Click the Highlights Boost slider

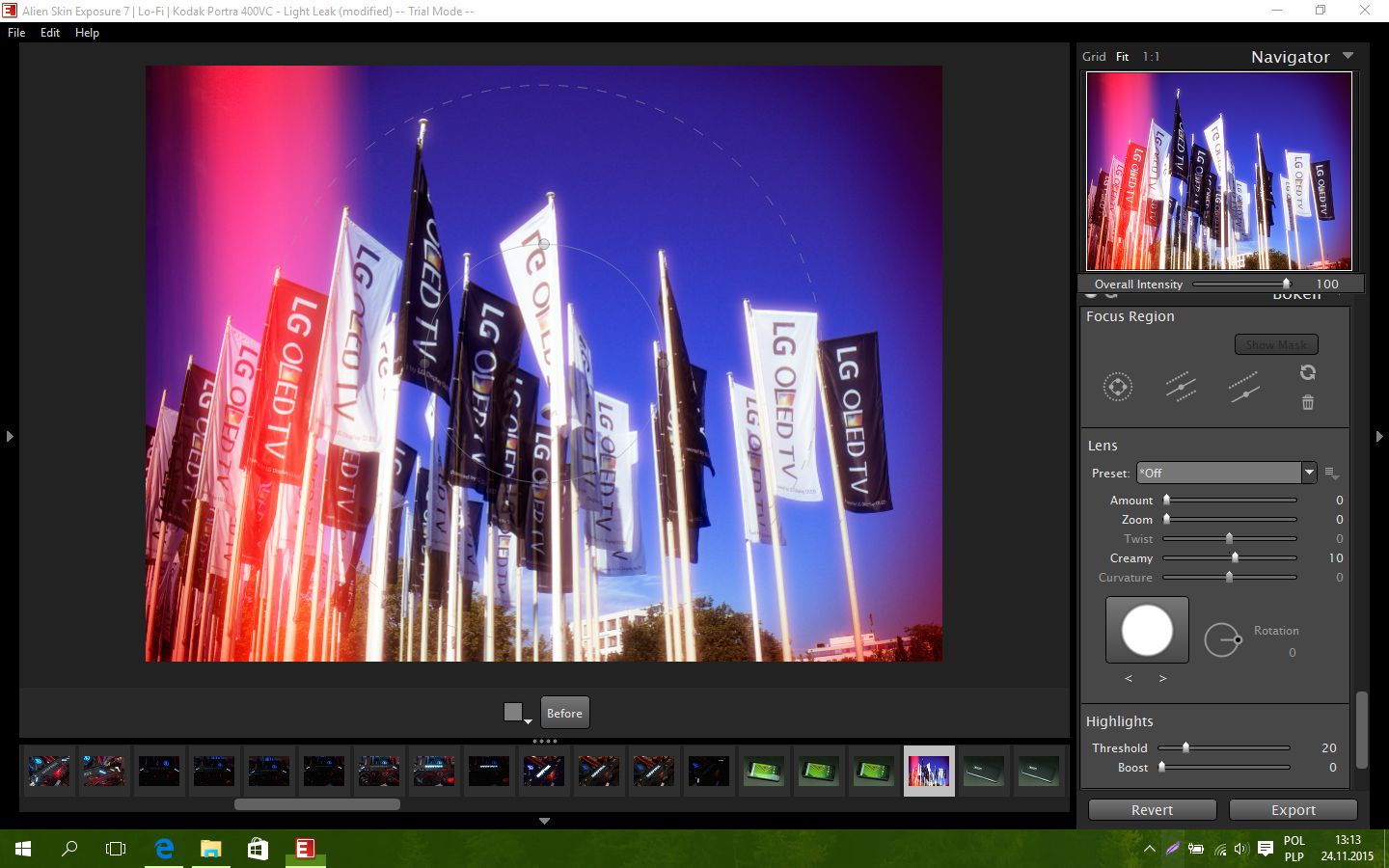(1224, 767)
